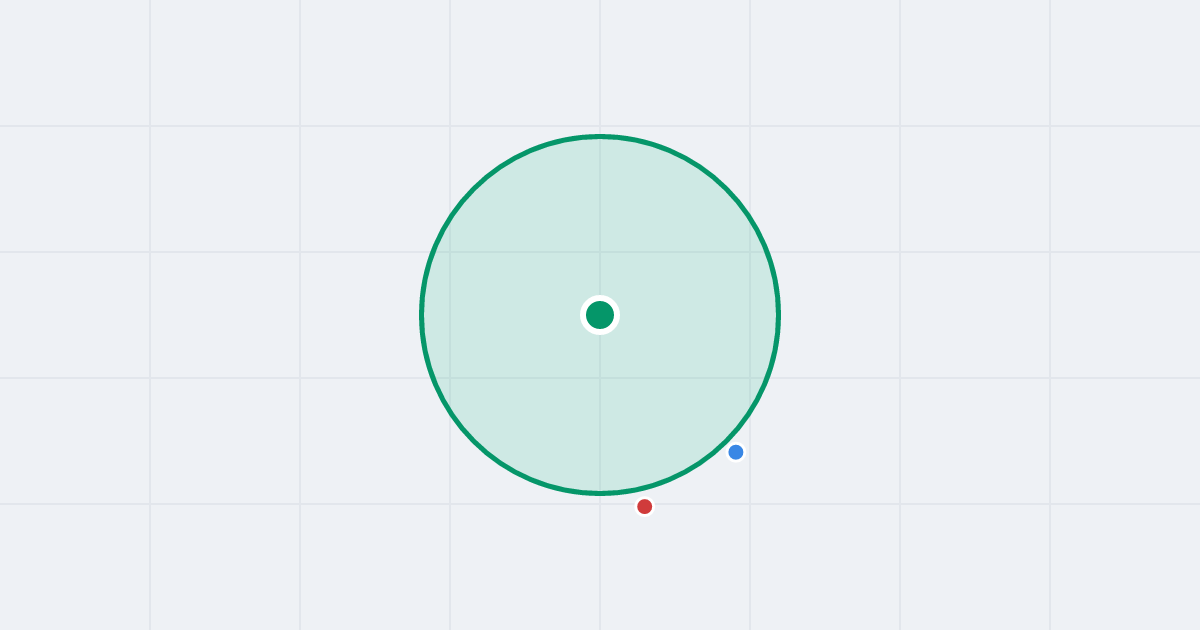This screenshot has width=1200, height=630.
Task: Click the green center point marker
Action: click(x=600, y=315)
